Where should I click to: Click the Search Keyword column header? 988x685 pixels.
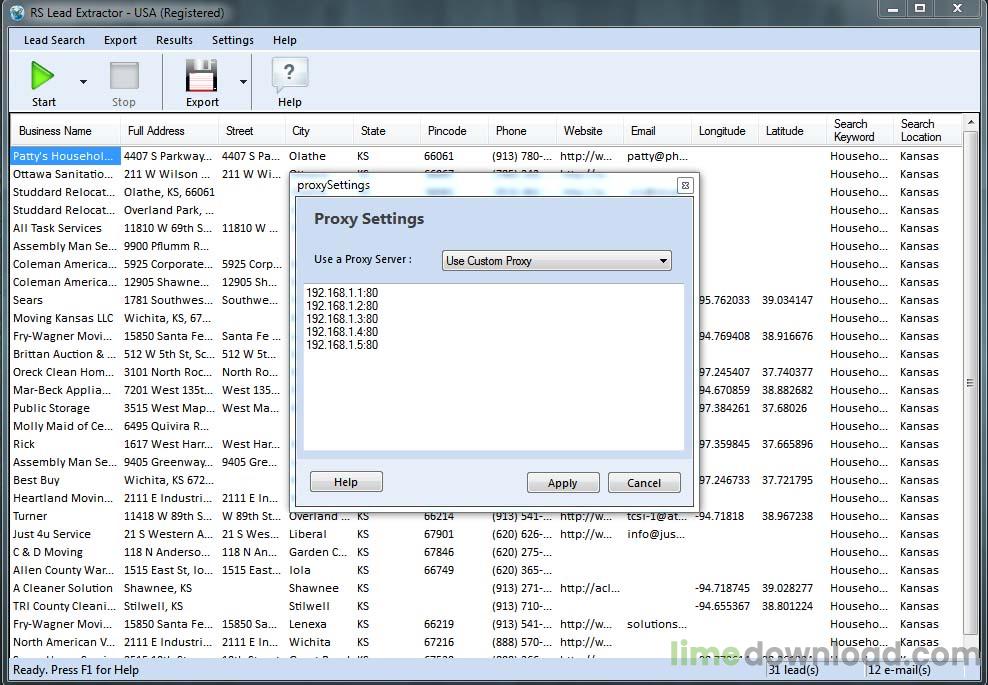[x=854, y=131]
